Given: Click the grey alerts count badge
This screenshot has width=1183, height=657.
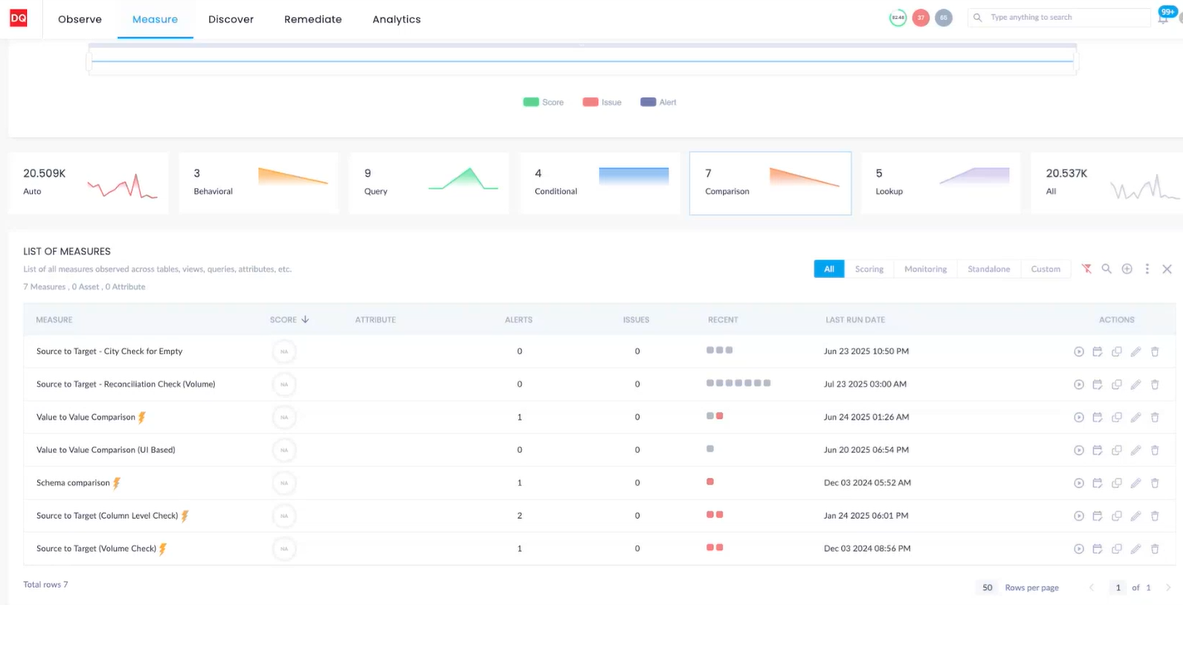Looking at the screenshot, I should (x=943, y=18).
